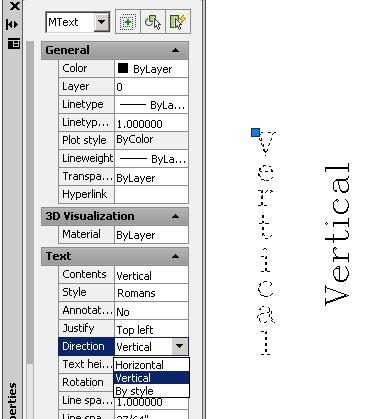Toggle palette auto-hide arrows icon

[x=13, y=24]
